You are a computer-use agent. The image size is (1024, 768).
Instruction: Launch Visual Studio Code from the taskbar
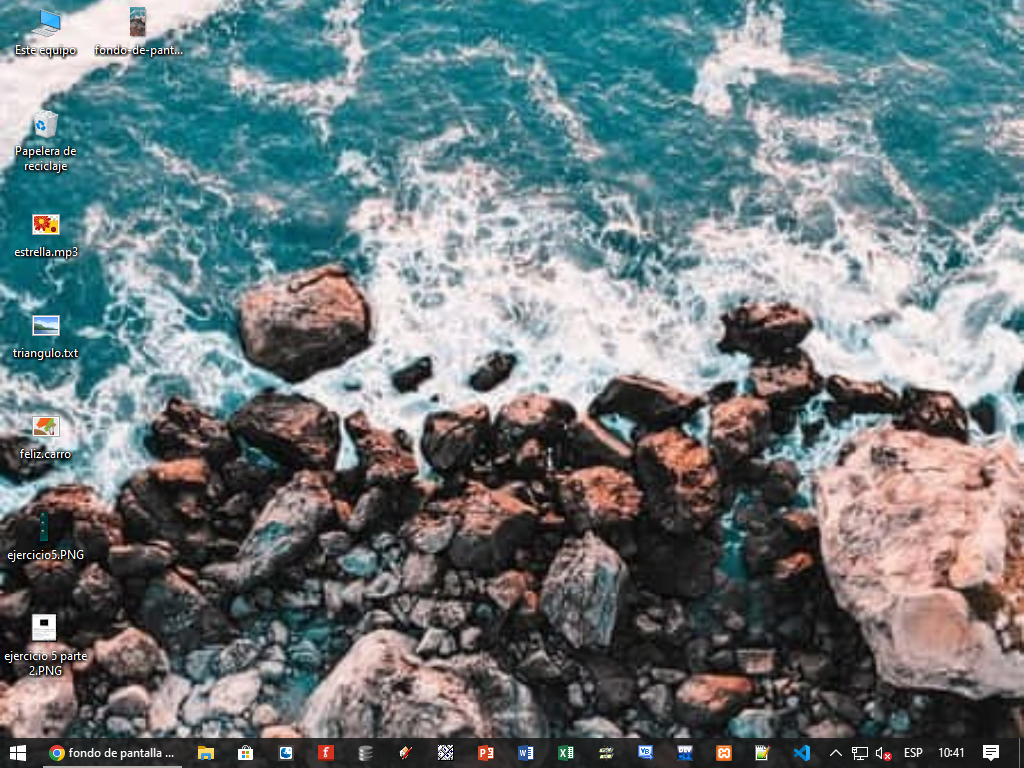point(801,753)
